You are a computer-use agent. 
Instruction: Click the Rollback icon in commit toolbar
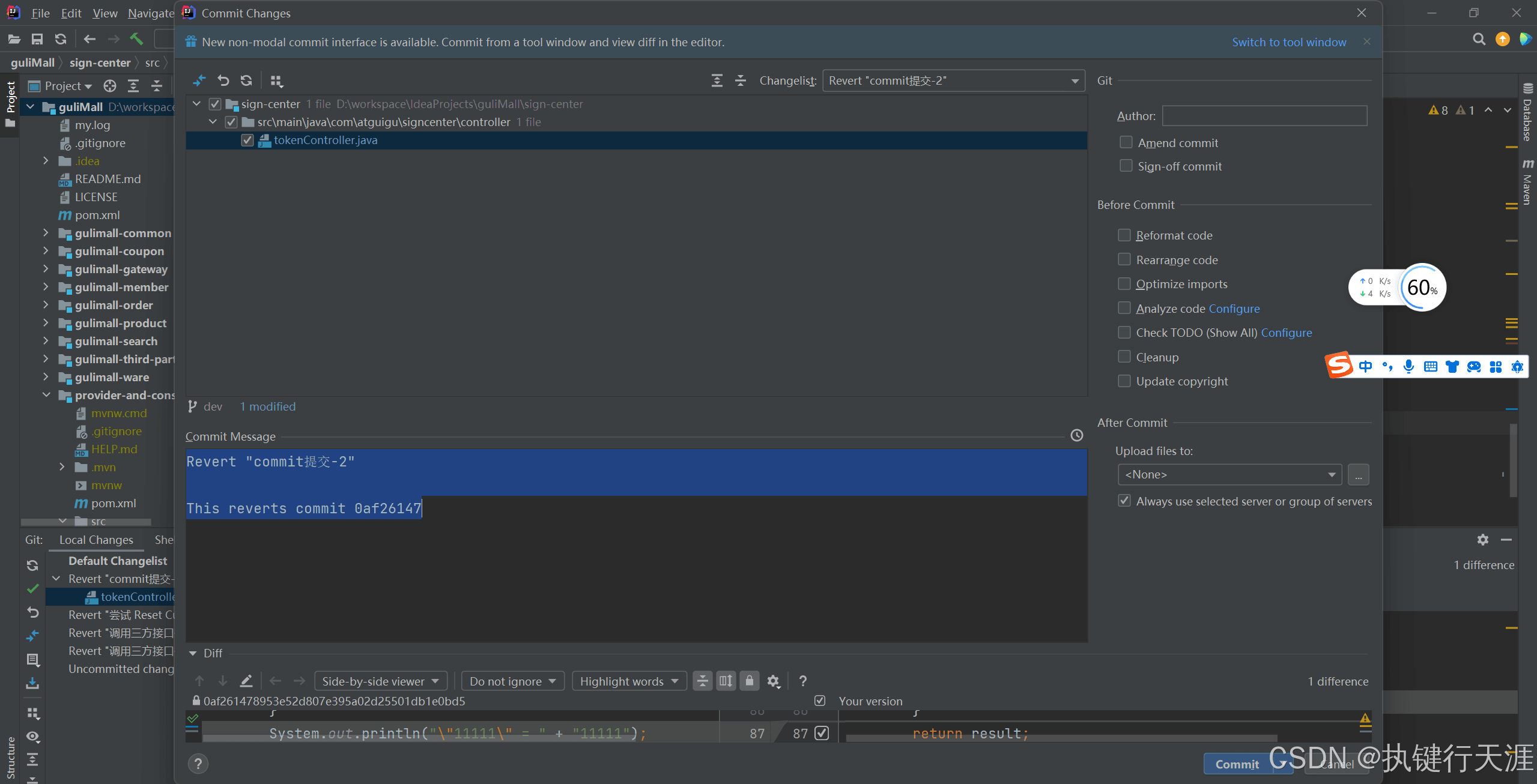tap(223, 80)
